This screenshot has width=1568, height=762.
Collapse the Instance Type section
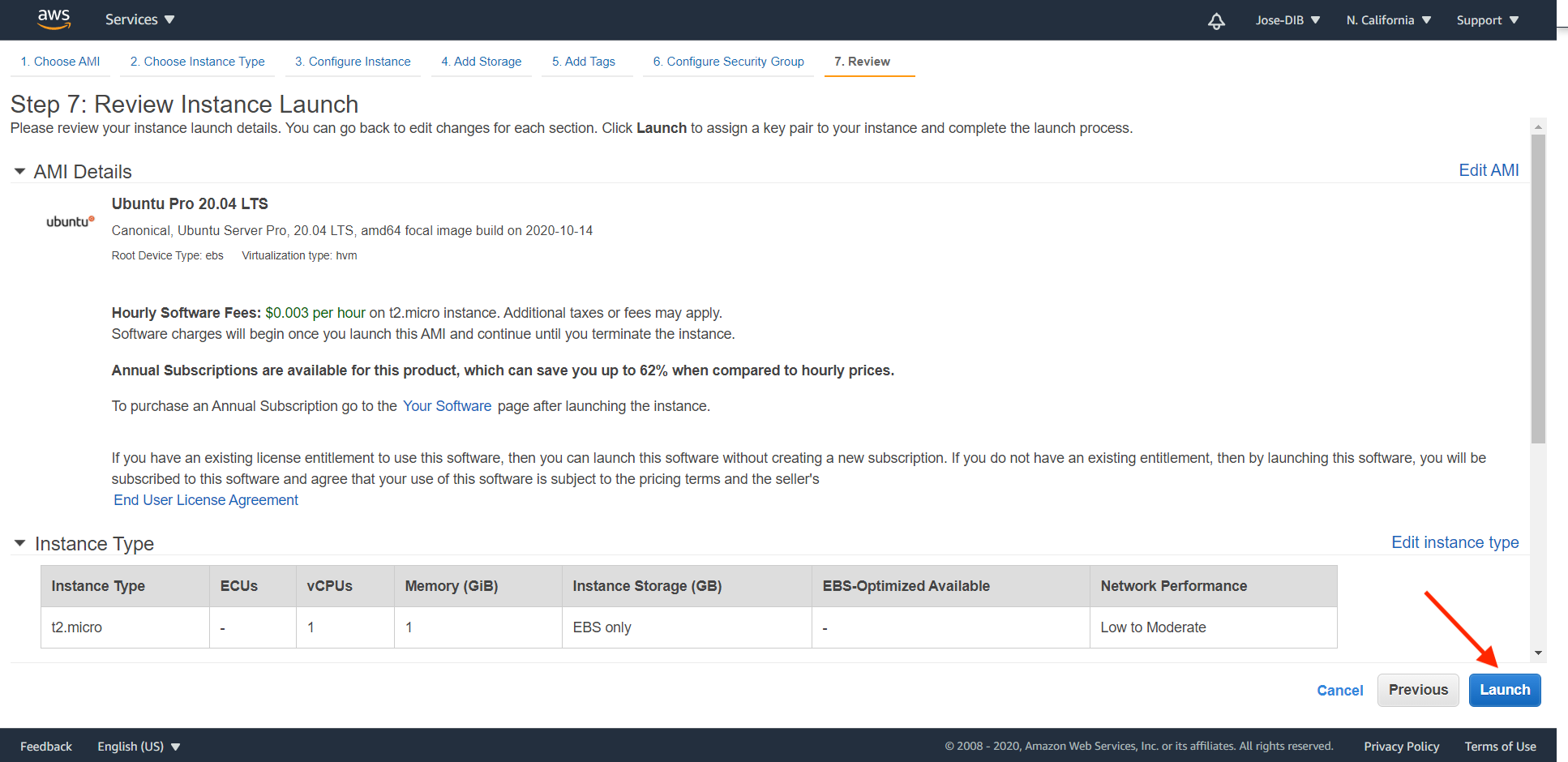pos(19,543)
